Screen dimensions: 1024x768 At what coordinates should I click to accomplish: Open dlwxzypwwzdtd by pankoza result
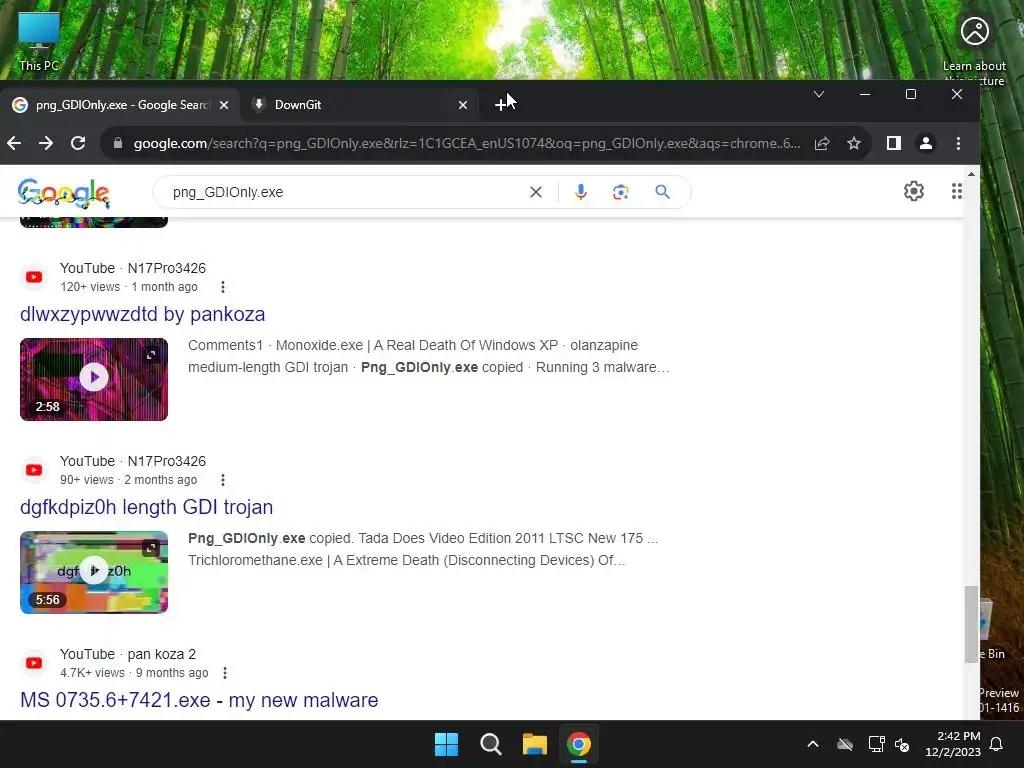pyautogui.click(x=142, y=314)
